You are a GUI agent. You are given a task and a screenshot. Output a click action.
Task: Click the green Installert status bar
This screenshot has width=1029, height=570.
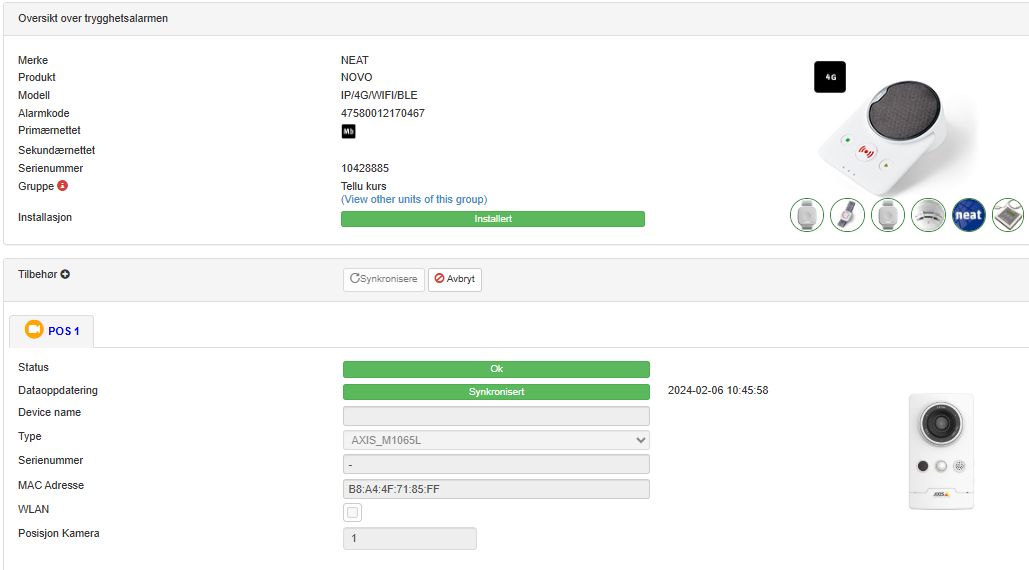(x=492, y=218)
